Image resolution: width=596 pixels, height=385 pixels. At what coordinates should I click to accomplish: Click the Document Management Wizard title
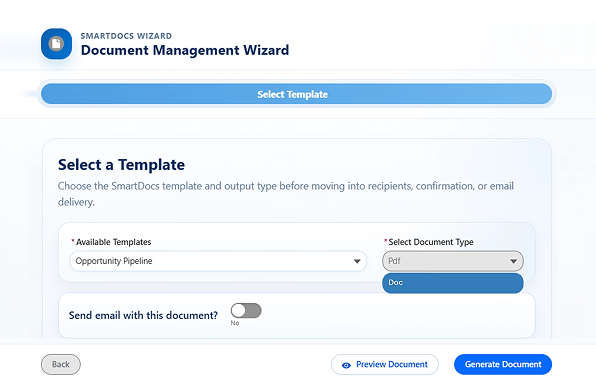tap(185, 50)
